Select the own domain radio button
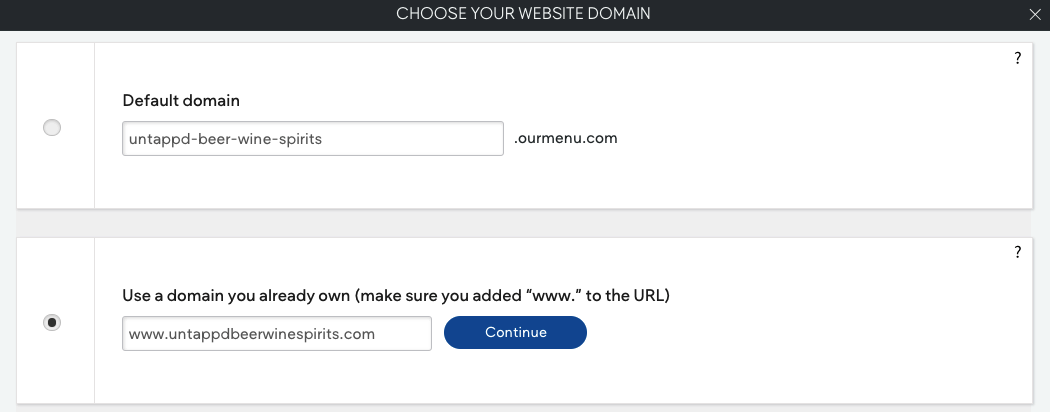This screenshot has height=412, width=1050. (x=52, y=322)
